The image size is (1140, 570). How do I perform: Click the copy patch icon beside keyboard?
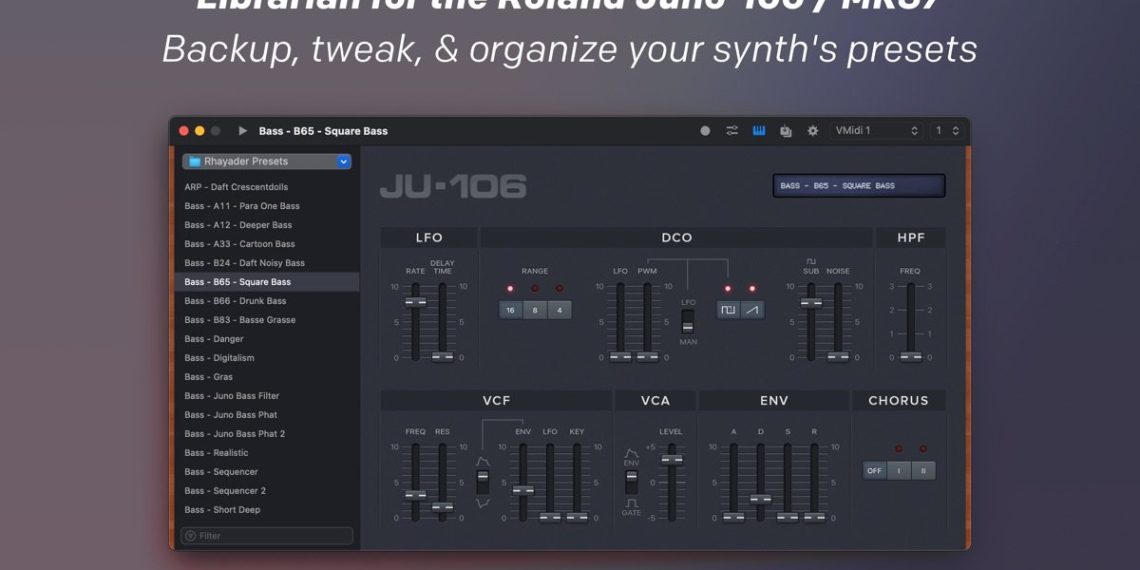(786, 131)
